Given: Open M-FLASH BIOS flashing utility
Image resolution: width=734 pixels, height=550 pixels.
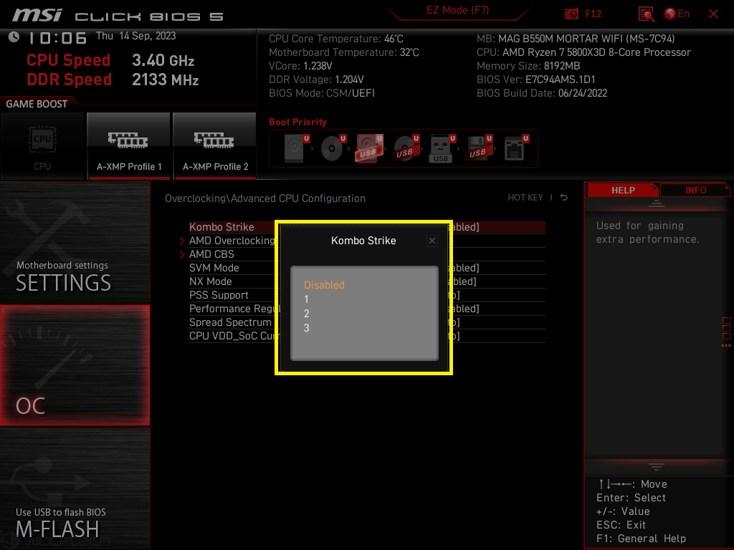Looking at the screenshot, I should tap(75, 489).
